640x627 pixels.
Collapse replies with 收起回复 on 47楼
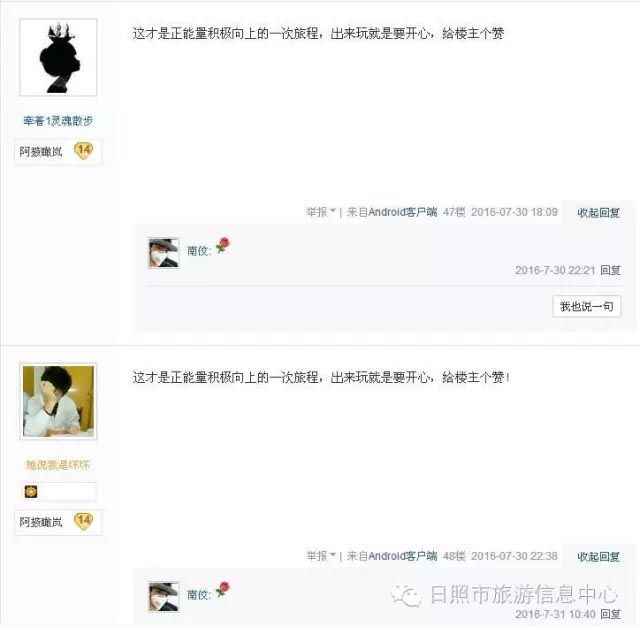(x=598, y=213)
